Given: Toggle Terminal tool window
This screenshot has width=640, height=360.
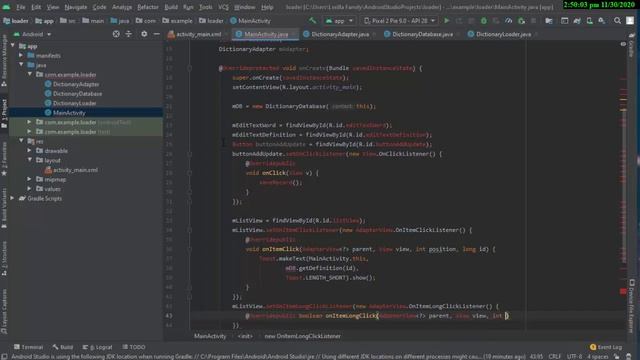Looking at the screenshot, I should tap(29, 347).
